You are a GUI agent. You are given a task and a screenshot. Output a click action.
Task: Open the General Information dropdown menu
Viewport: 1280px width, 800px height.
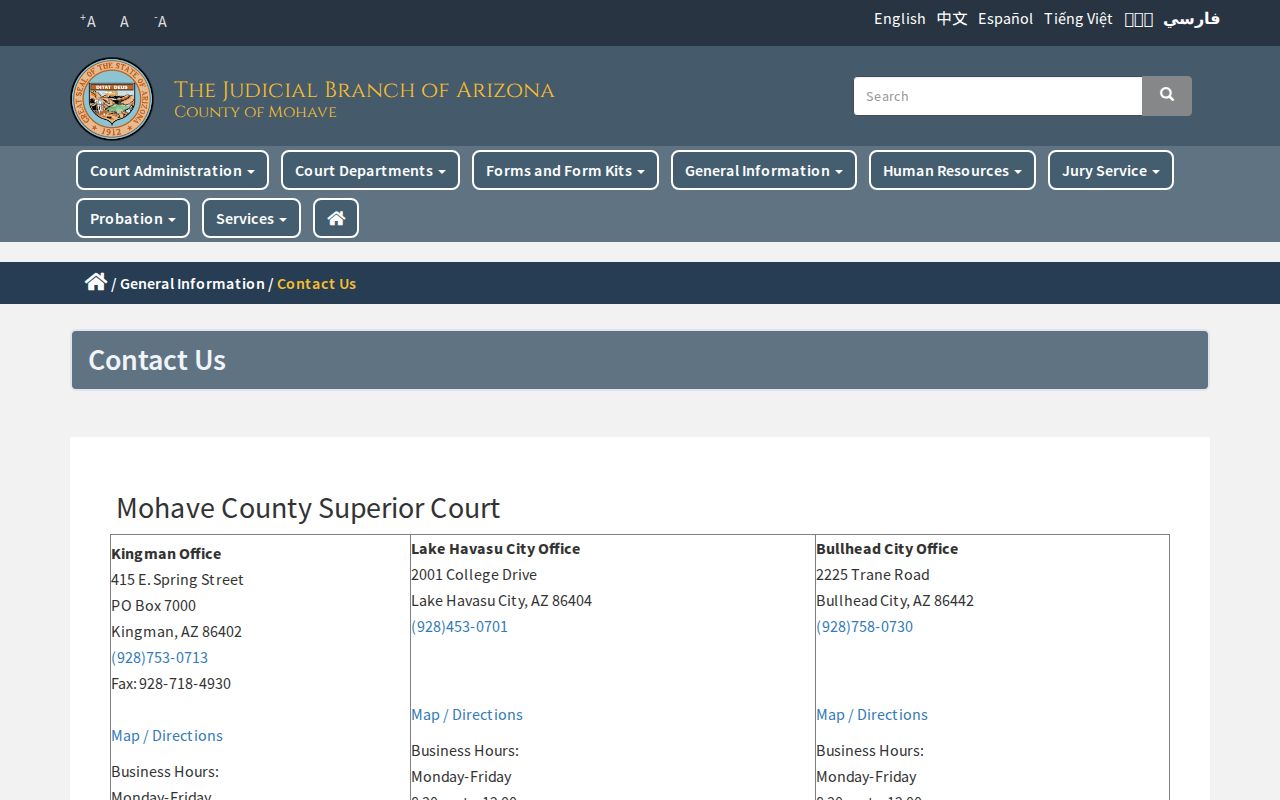[x=764, y=170]
